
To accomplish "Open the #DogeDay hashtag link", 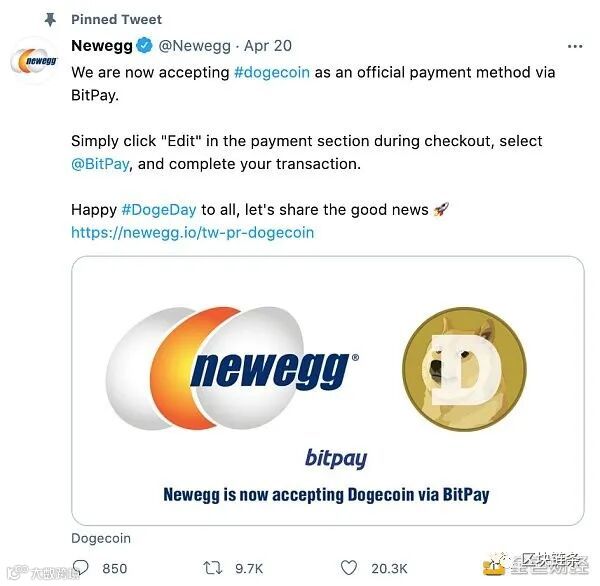I will [x=159, y=210].
